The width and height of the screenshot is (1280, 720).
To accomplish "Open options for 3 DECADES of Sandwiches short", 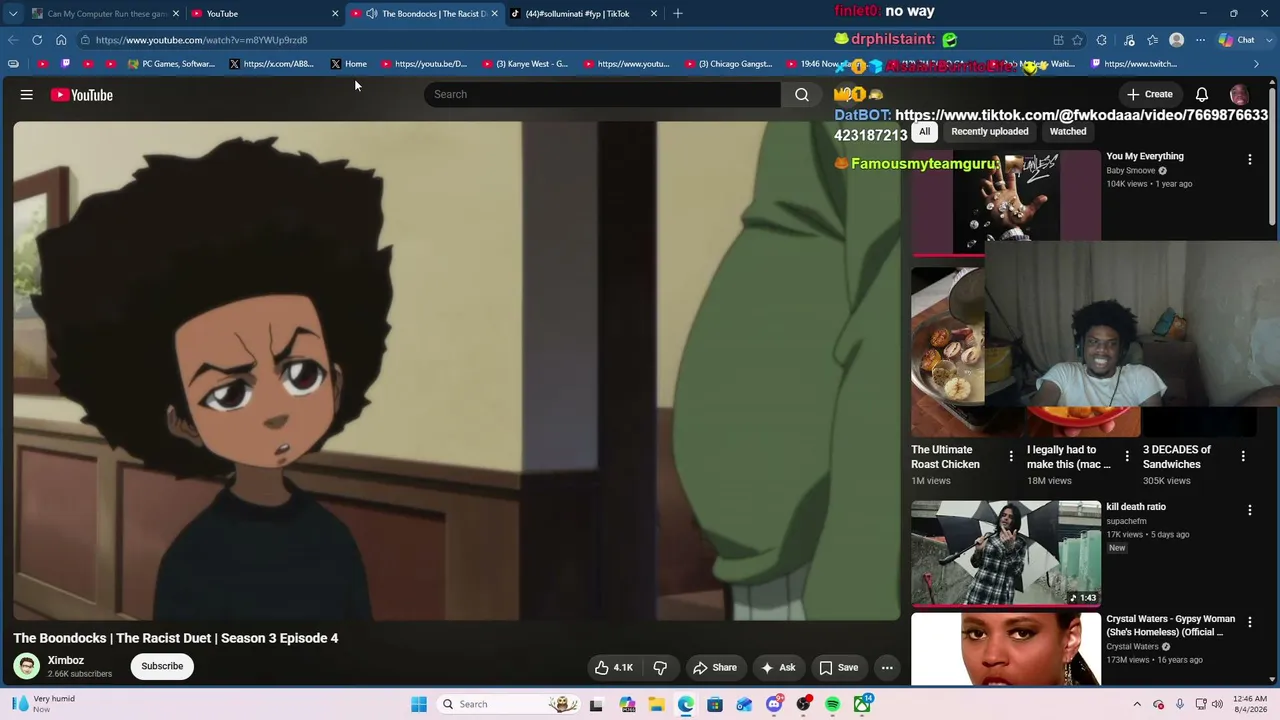I will [x=1243, y=456].
